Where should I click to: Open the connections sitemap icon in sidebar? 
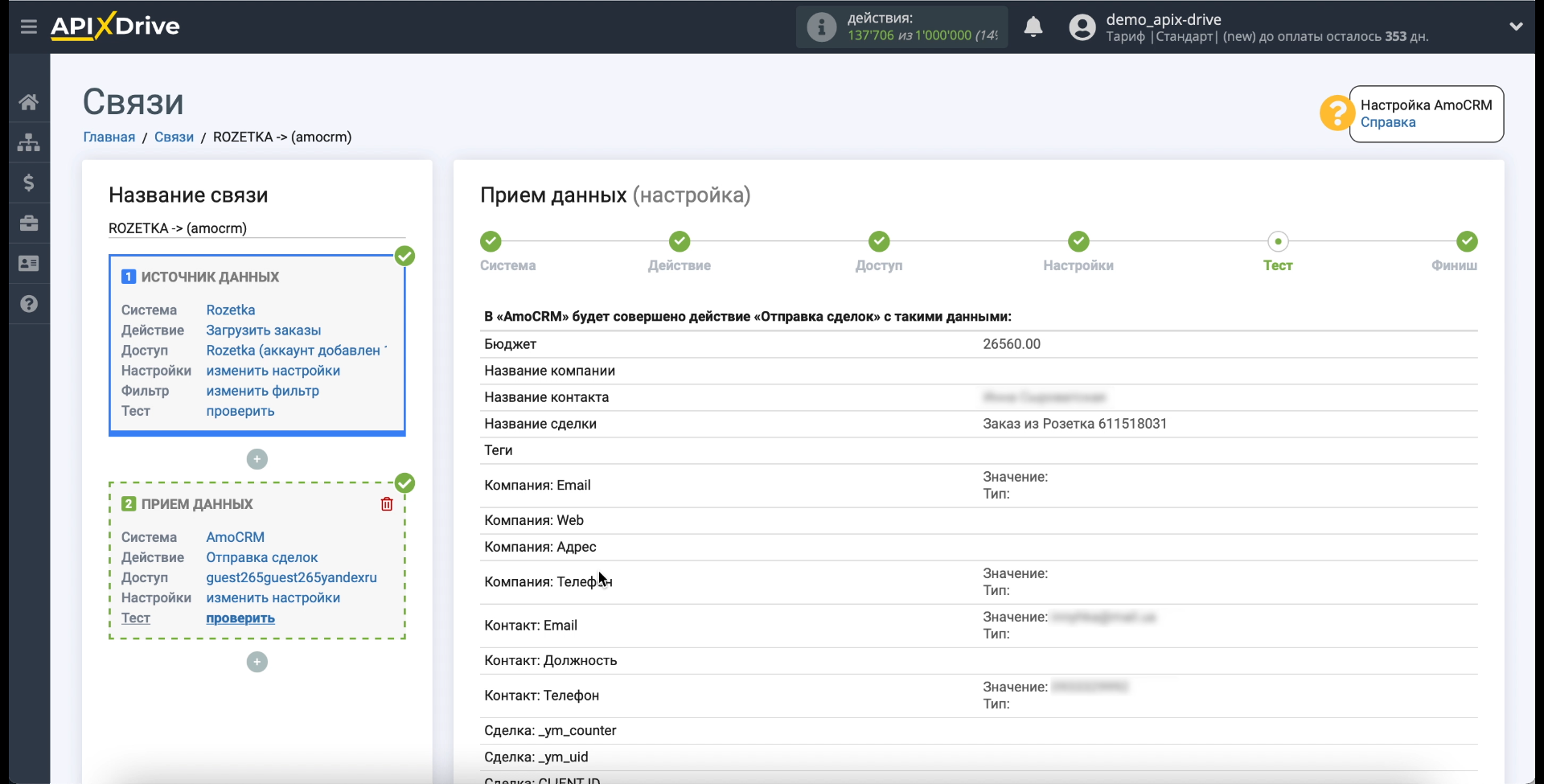[x=29, y=142]
